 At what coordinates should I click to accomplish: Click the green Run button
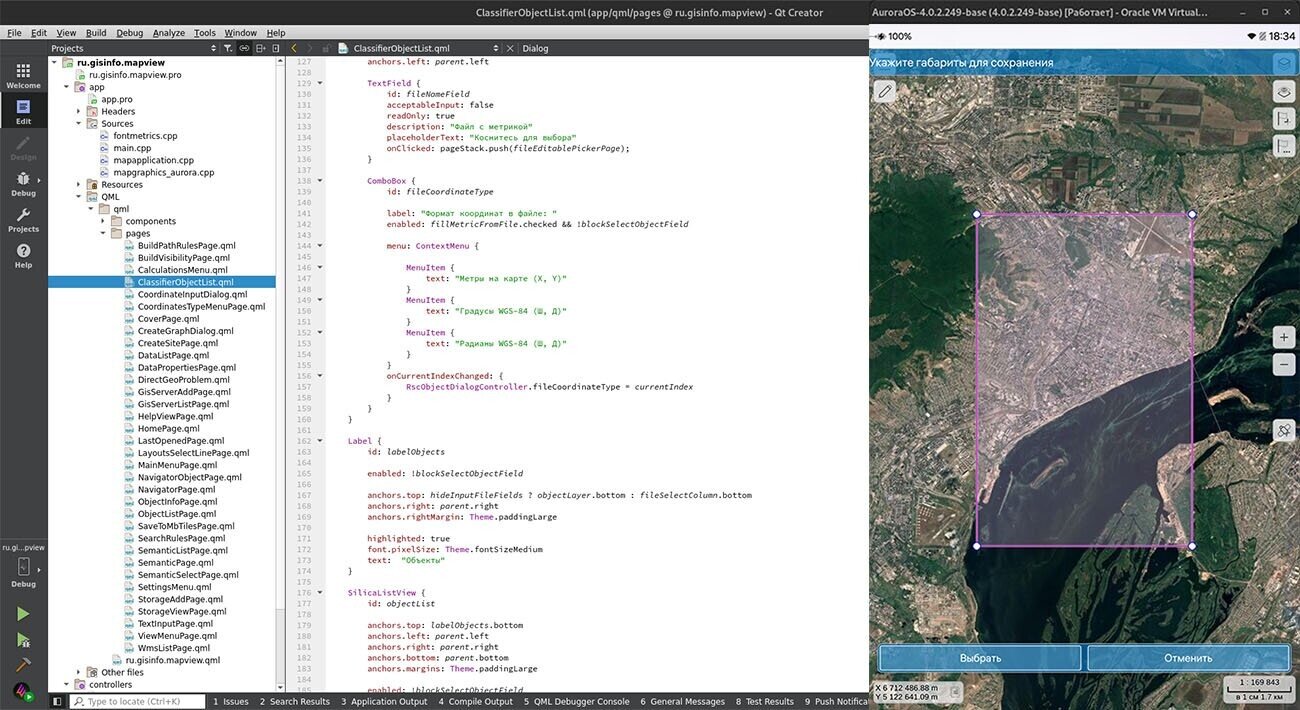[x=23, y=614]
